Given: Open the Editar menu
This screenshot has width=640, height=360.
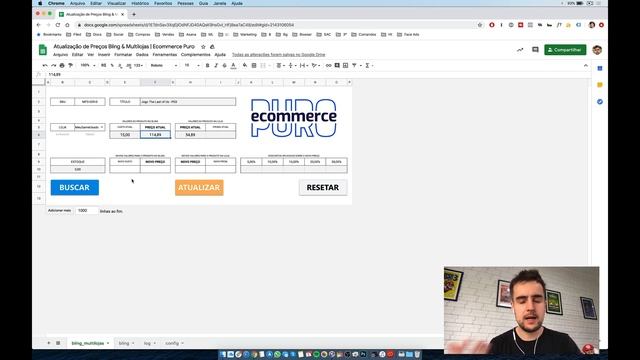Looking at the screenshot, I should pyautogui.click(x=78, y=55).
